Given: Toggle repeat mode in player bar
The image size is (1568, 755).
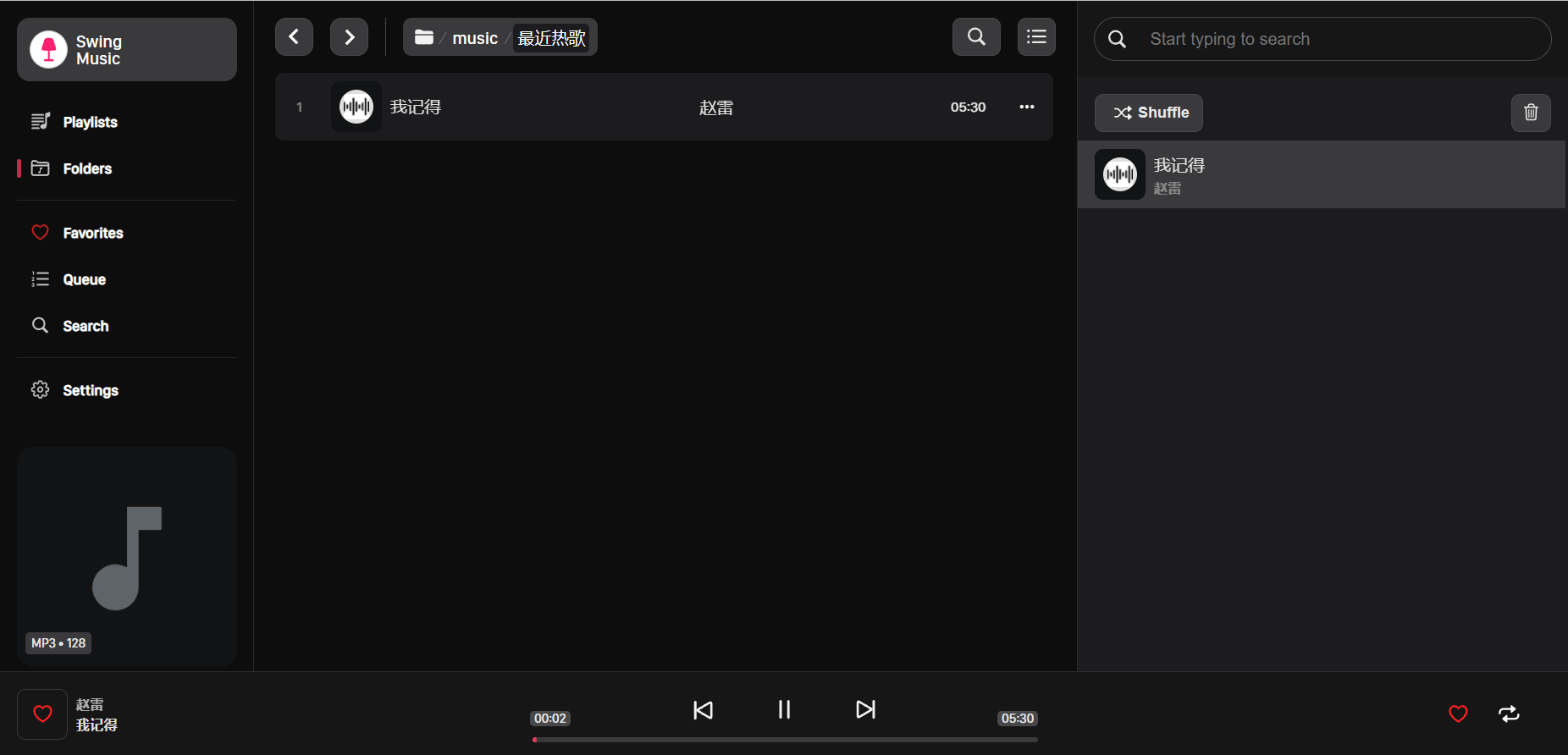Looking at the screenshot, I should 1509,714.
